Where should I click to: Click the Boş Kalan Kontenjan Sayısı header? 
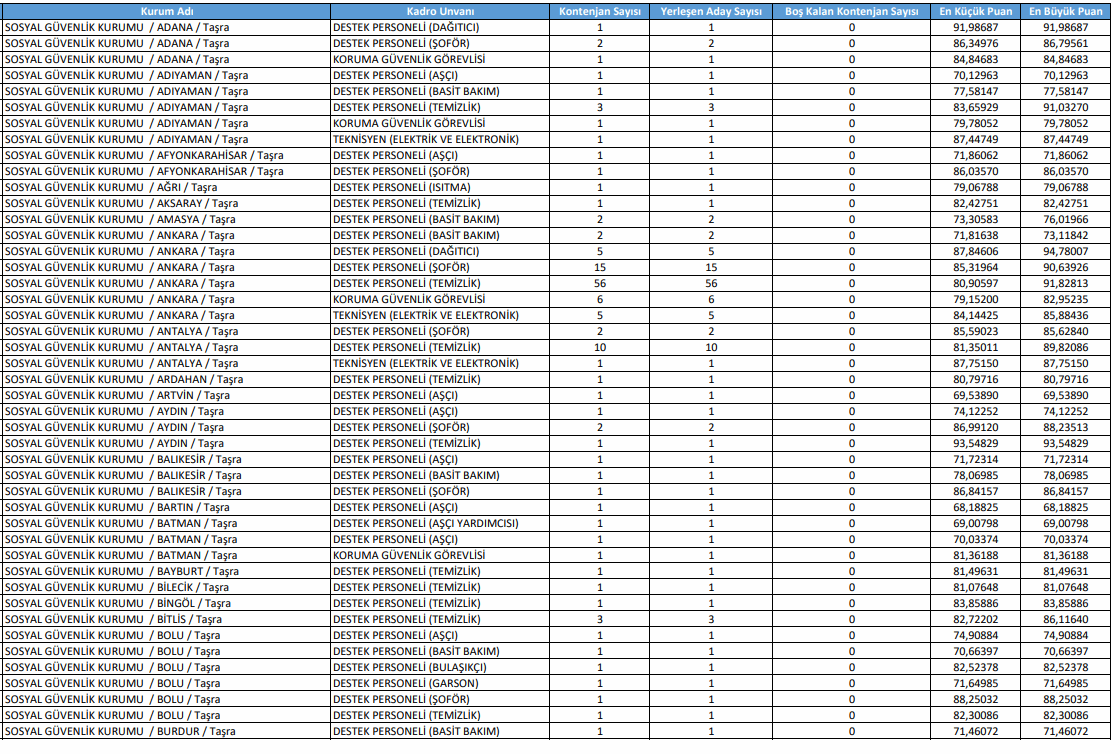(851, 11)
